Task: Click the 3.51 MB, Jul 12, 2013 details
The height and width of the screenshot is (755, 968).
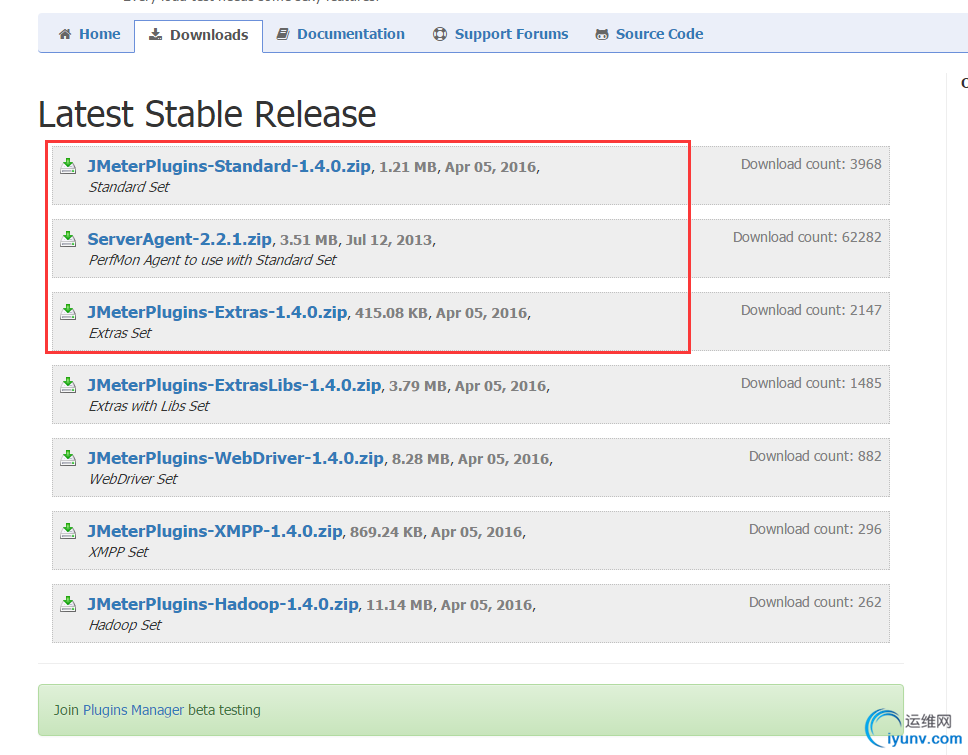Action: [x=356, y=240]
